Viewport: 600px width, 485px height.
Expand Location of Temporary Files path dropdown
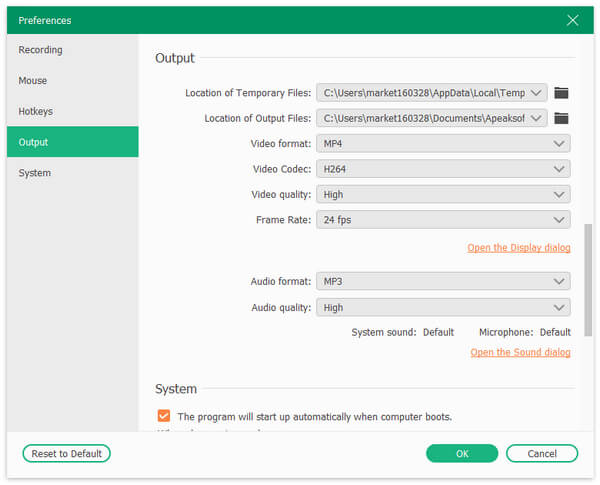pyautogui.click(x=432, y=93)
